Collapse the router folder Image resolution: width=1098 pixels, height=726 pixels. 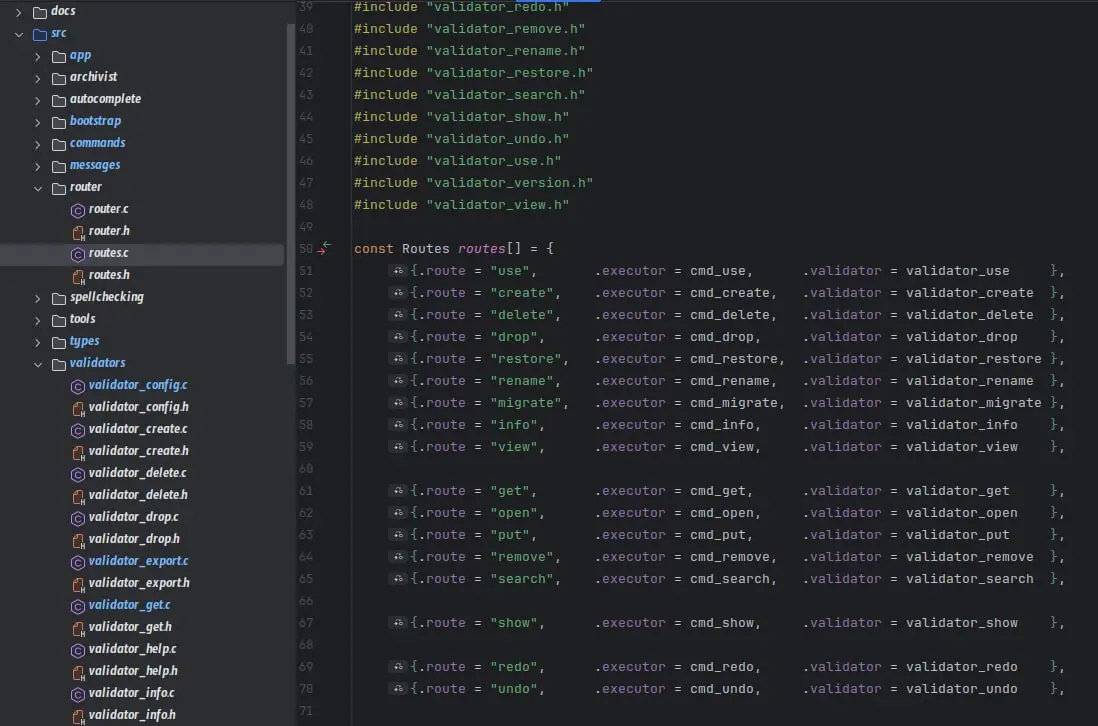tap(38, 188)
